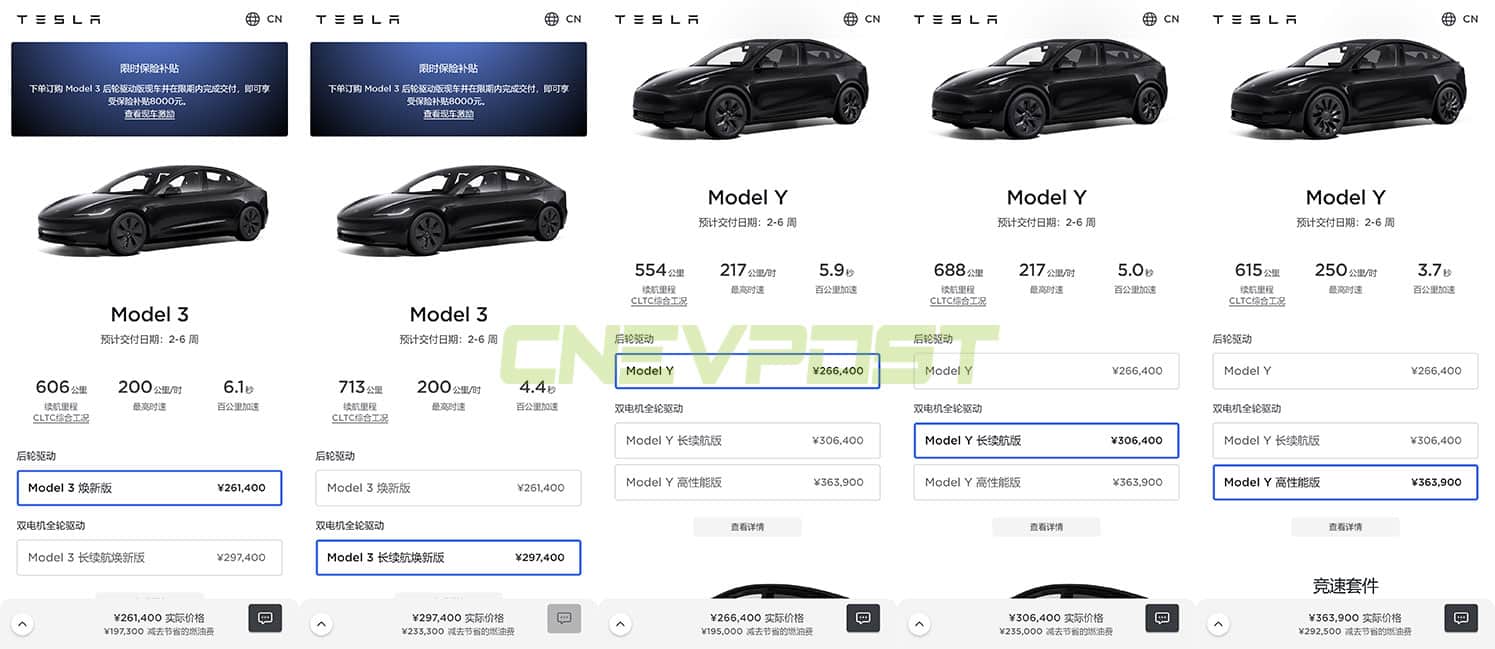1495x649 pixels.
Task: Click the 查看详情 button under the Model Y options
Action: (x=747, y=526)
